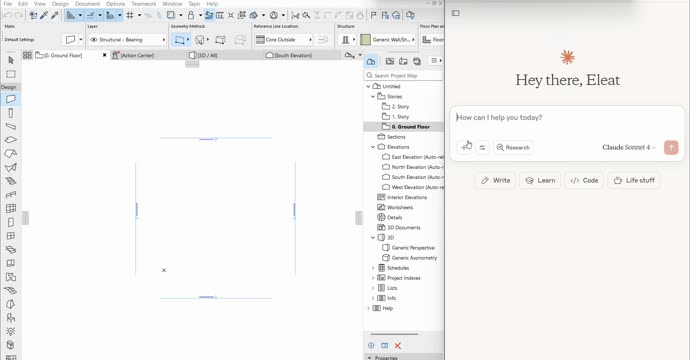690x360 pixels.
Task: Click the Life stuff suggestion chip
Action: (x=634, y=180)
